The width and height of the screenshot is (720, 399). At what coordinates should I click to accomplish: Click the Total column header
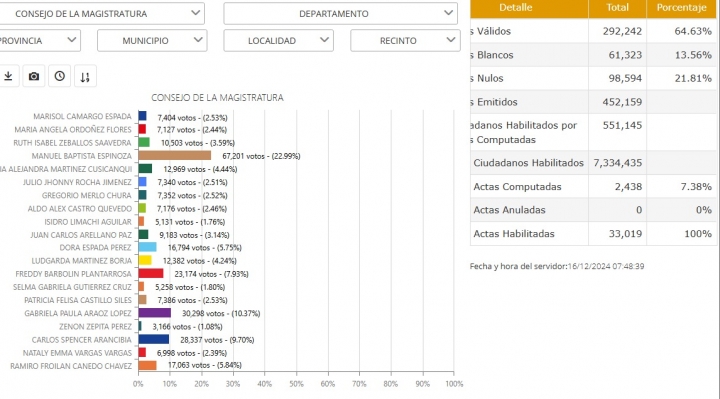[x=617, y=8]
